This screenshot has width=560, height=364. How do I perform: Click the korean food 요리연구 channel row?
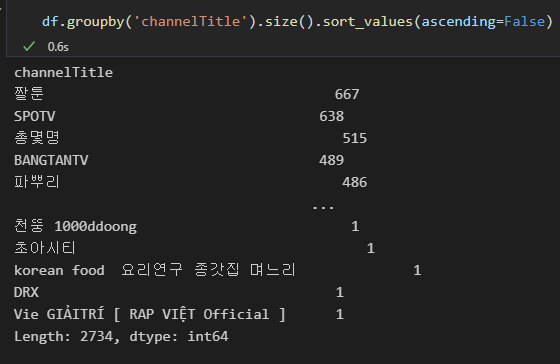point(218,270)
